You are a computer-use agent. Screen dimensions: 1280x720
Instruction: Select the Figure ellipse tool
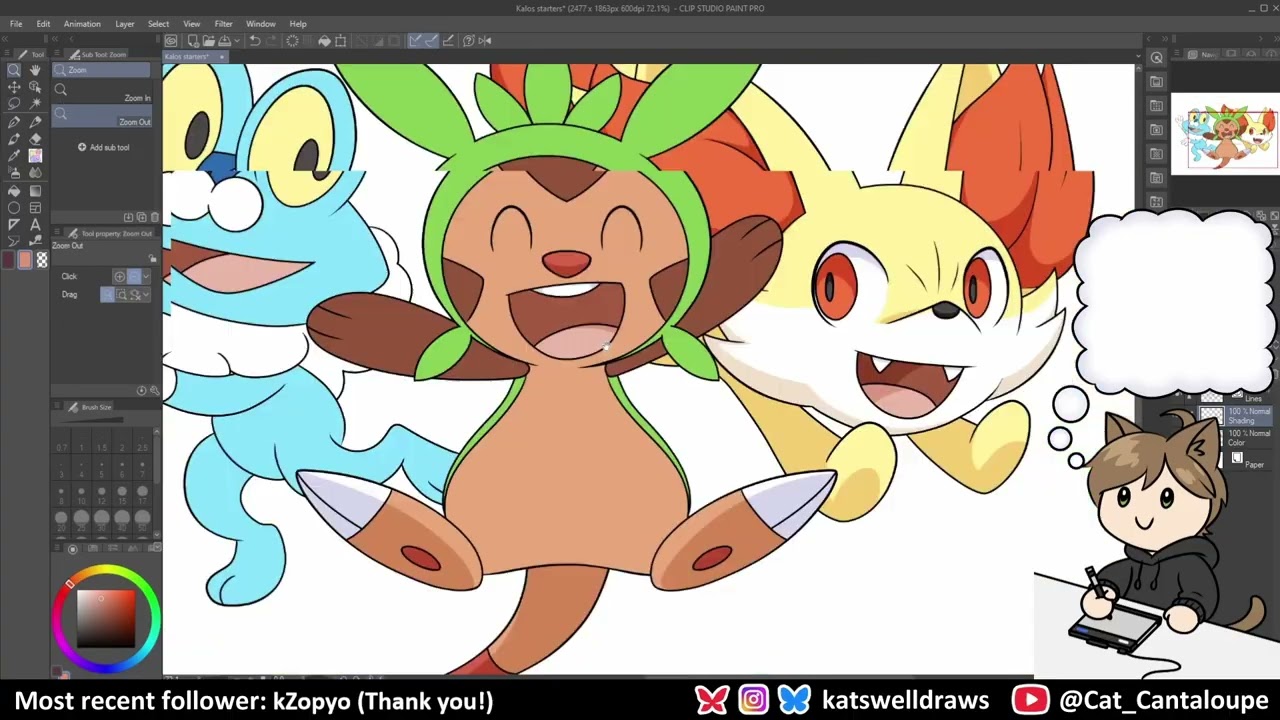click(x=14, y=207)
